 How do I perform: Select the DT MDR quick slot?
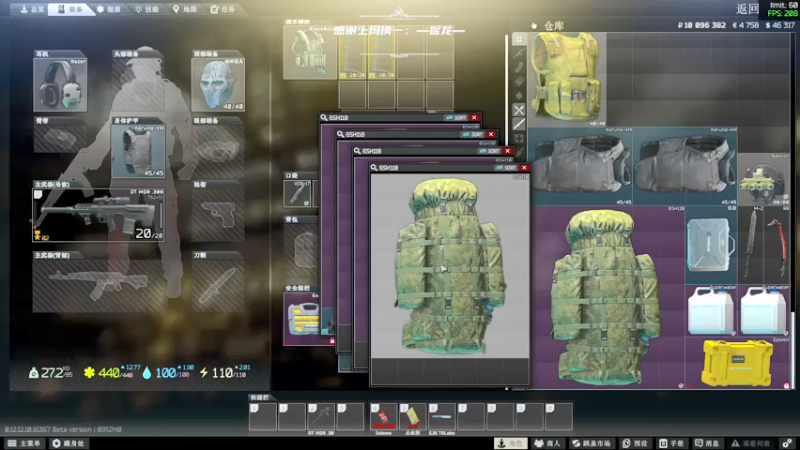(321, 417)
